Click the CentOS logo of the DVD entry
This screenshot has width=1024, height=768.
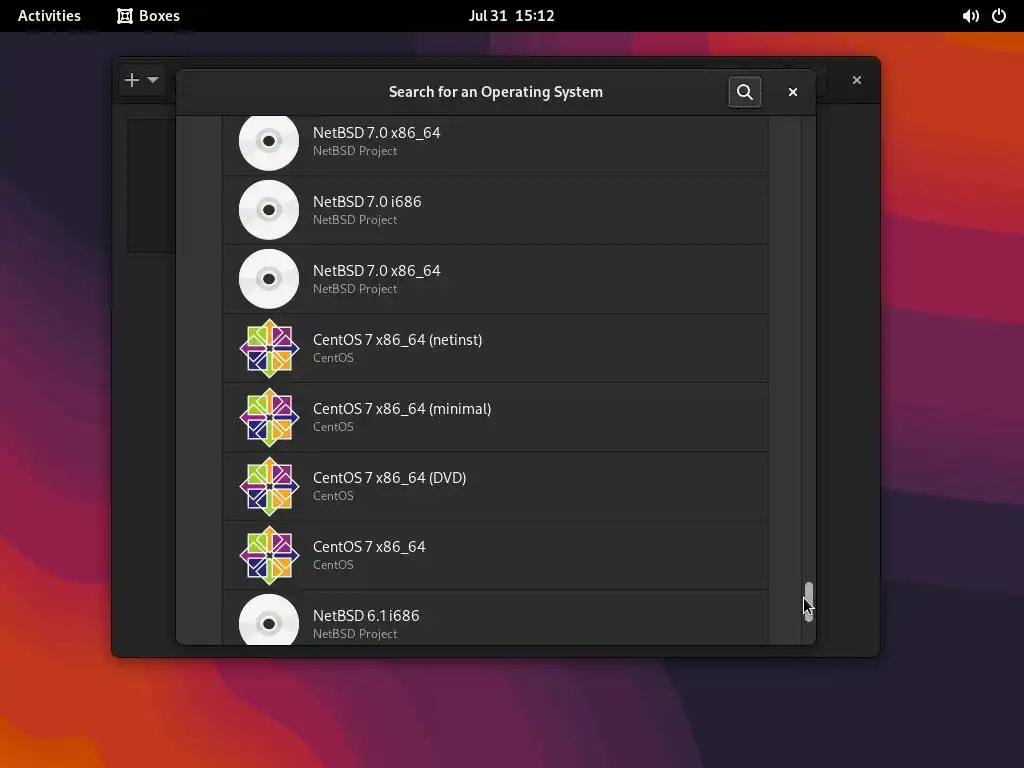pyautogui.click(x=269, y=487)
